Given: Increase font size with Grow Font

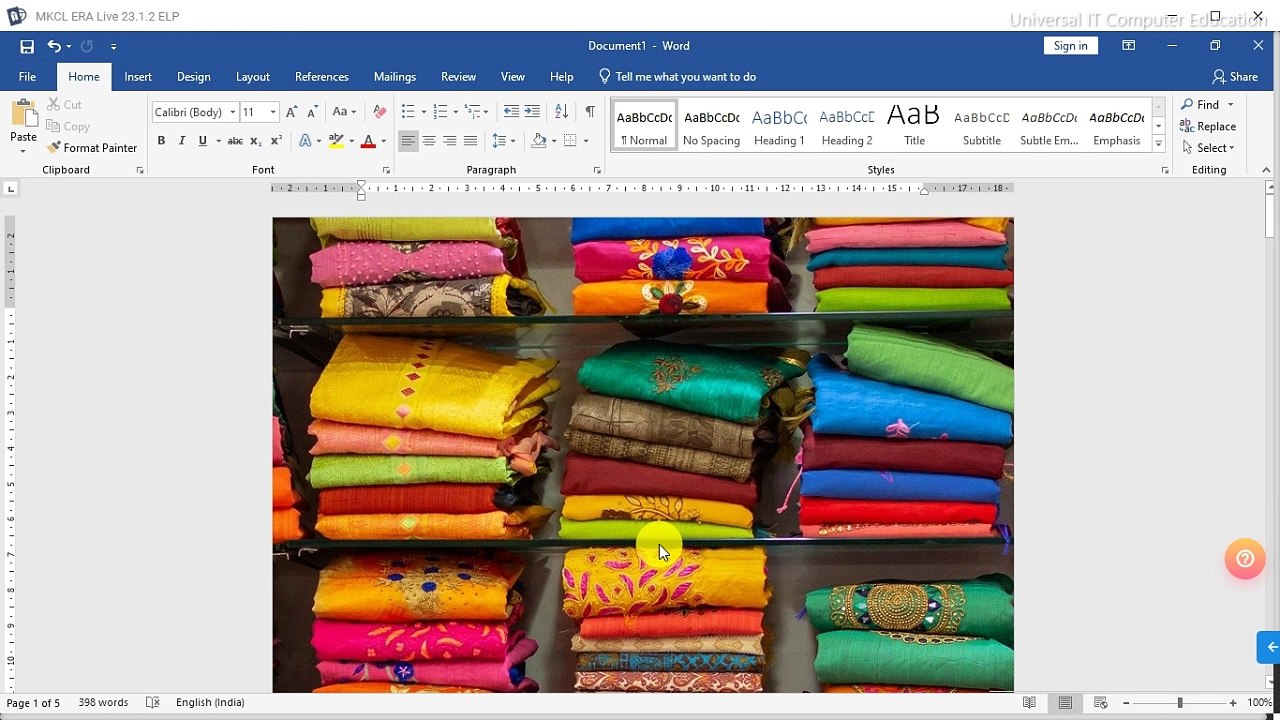Looking at the screenshot, I should (291, 112).
